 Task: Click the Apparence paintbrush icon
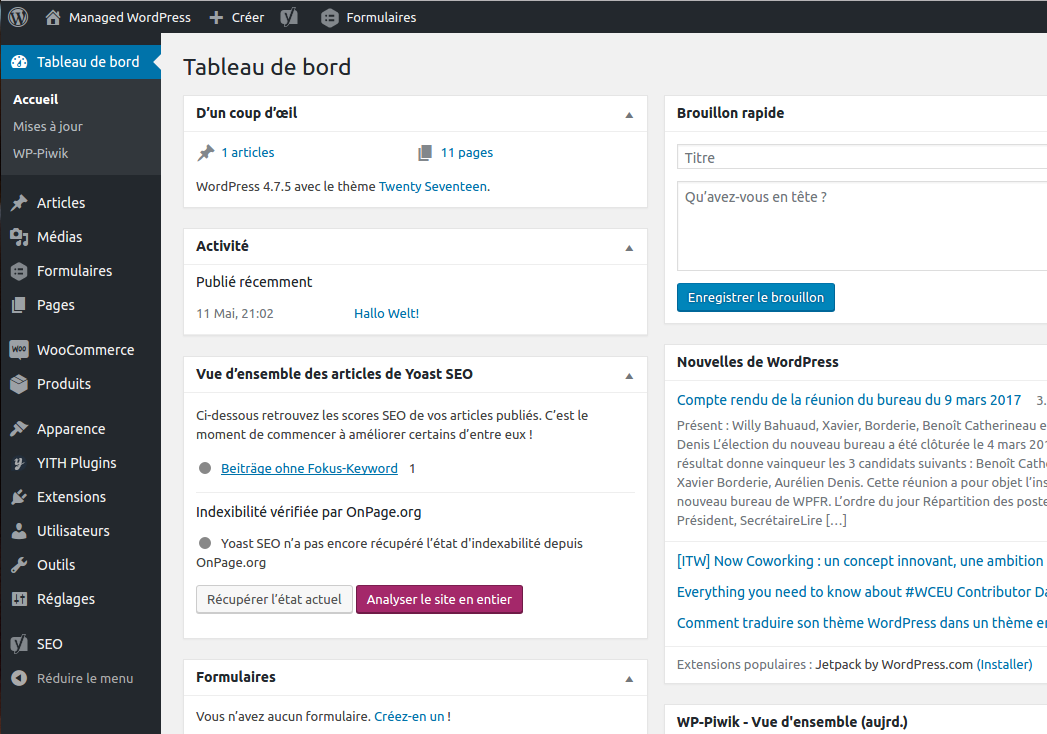19,429
